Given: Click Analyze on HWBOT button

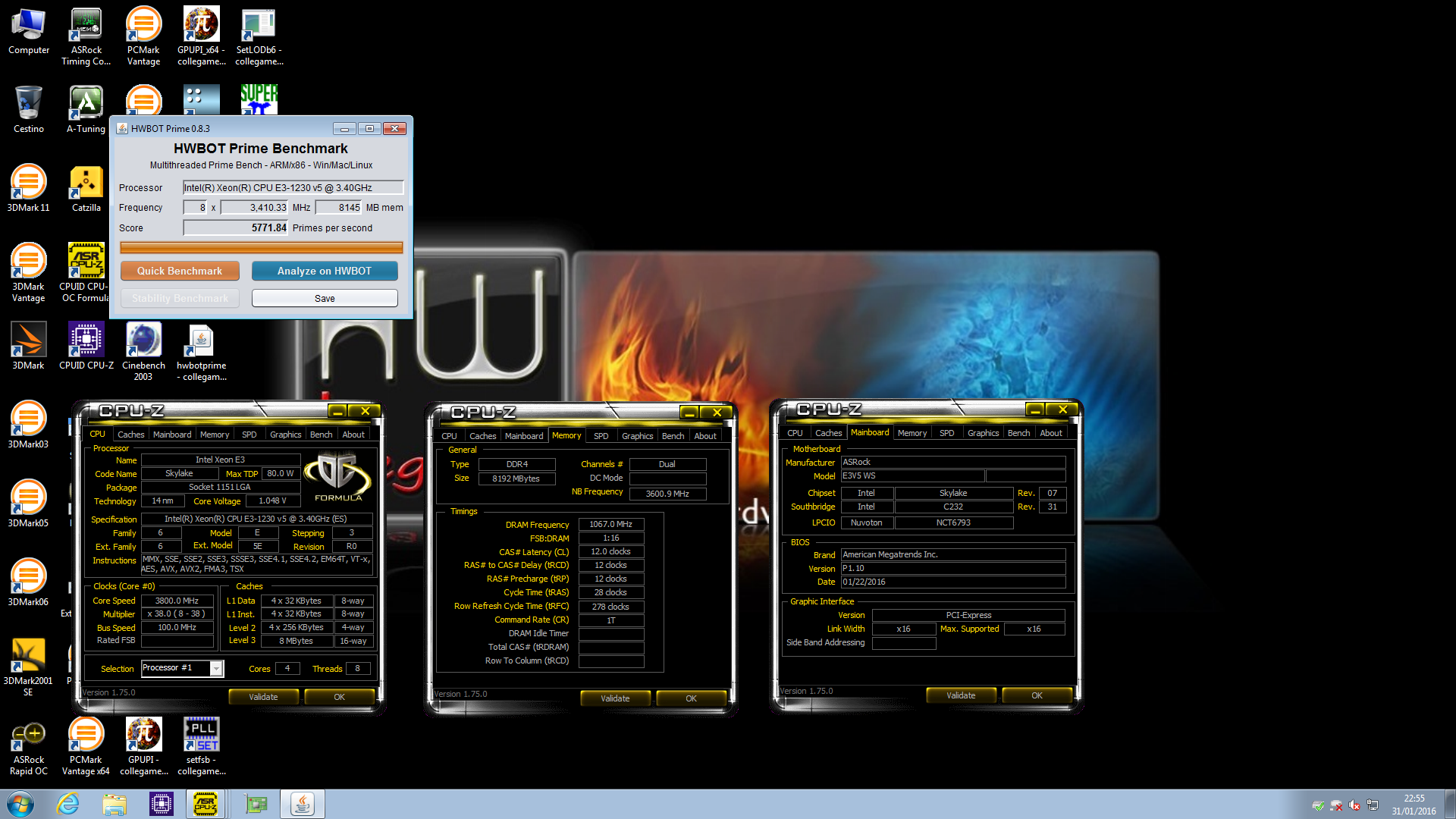Looking at the screenshot, I should [x=325, y=271].
